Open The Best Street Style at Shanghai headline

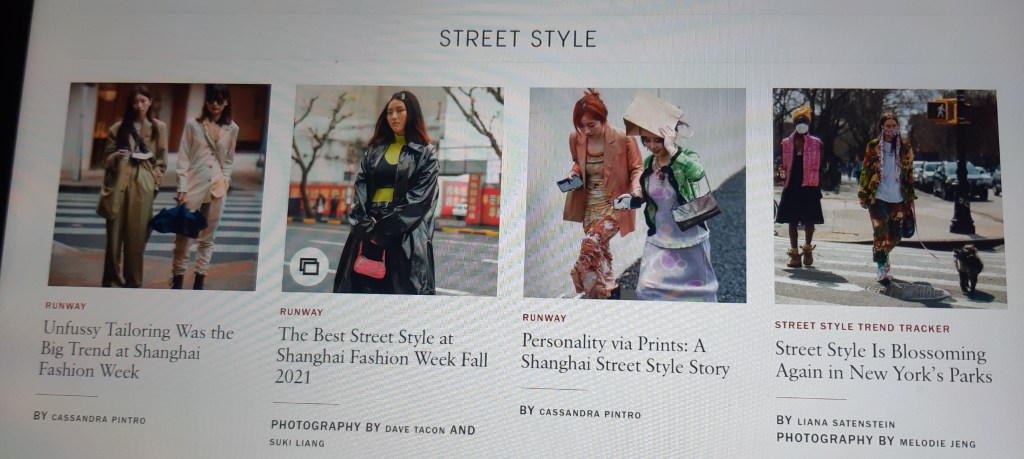point(382,357)
